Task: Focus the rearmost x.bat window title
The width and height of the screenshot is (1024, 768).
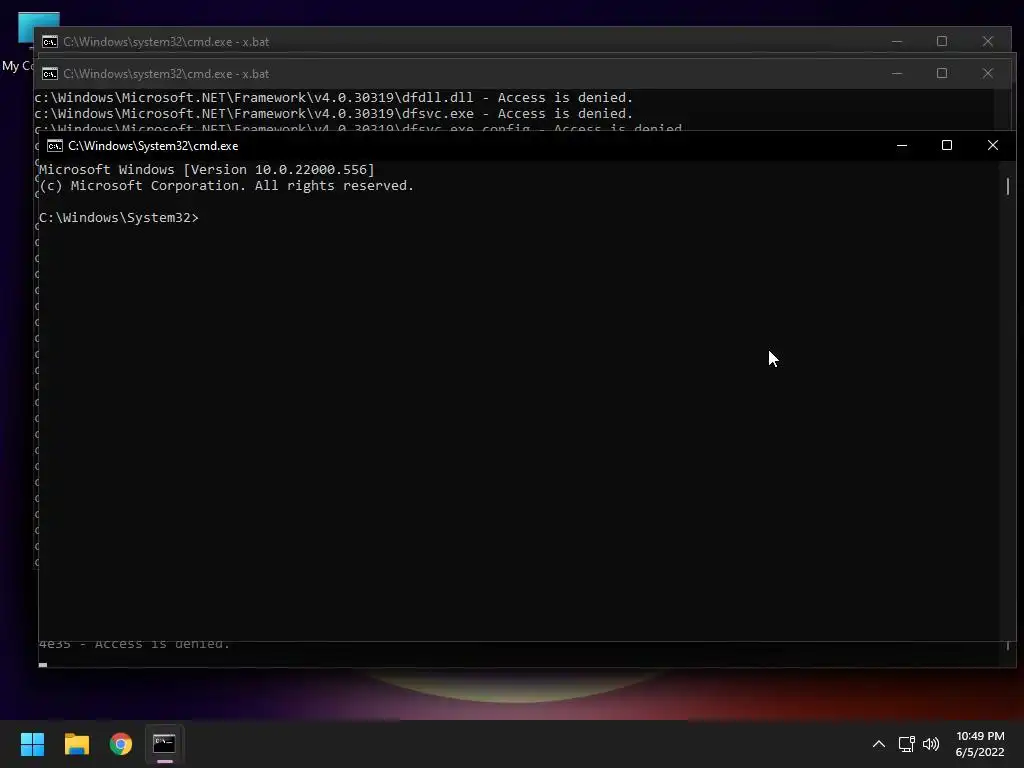Action: pos(166,42)
